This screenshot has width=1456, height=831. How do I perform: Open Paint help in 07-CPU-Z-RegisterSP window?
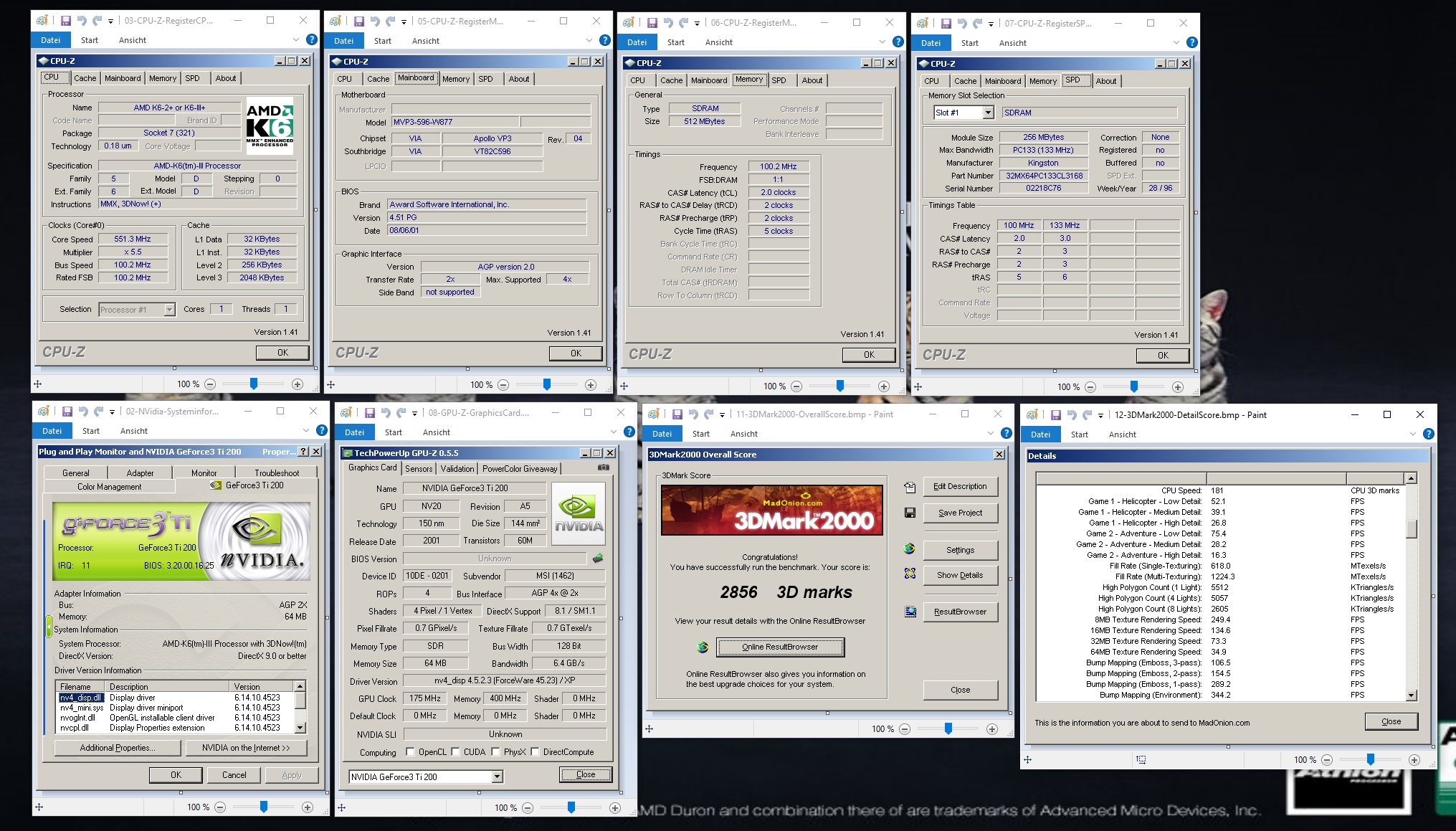point(1191,43)
